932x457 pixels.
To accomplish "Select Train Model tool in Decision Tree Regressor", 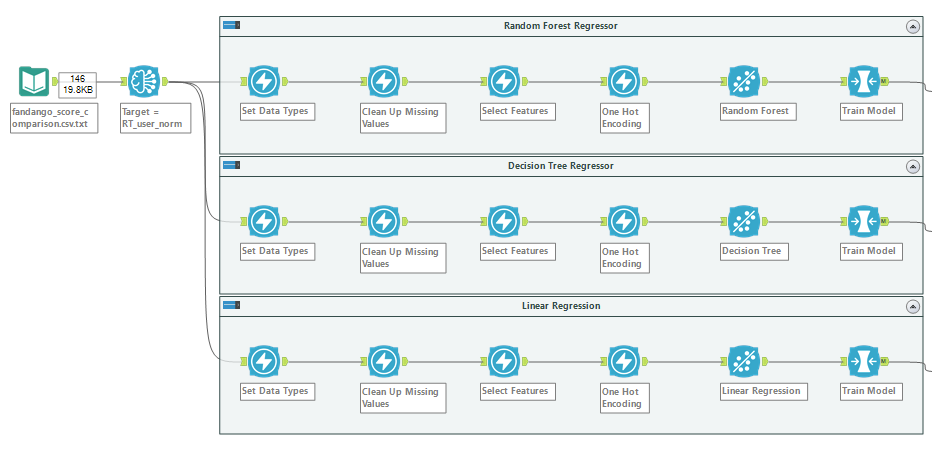I will (864, 222).
